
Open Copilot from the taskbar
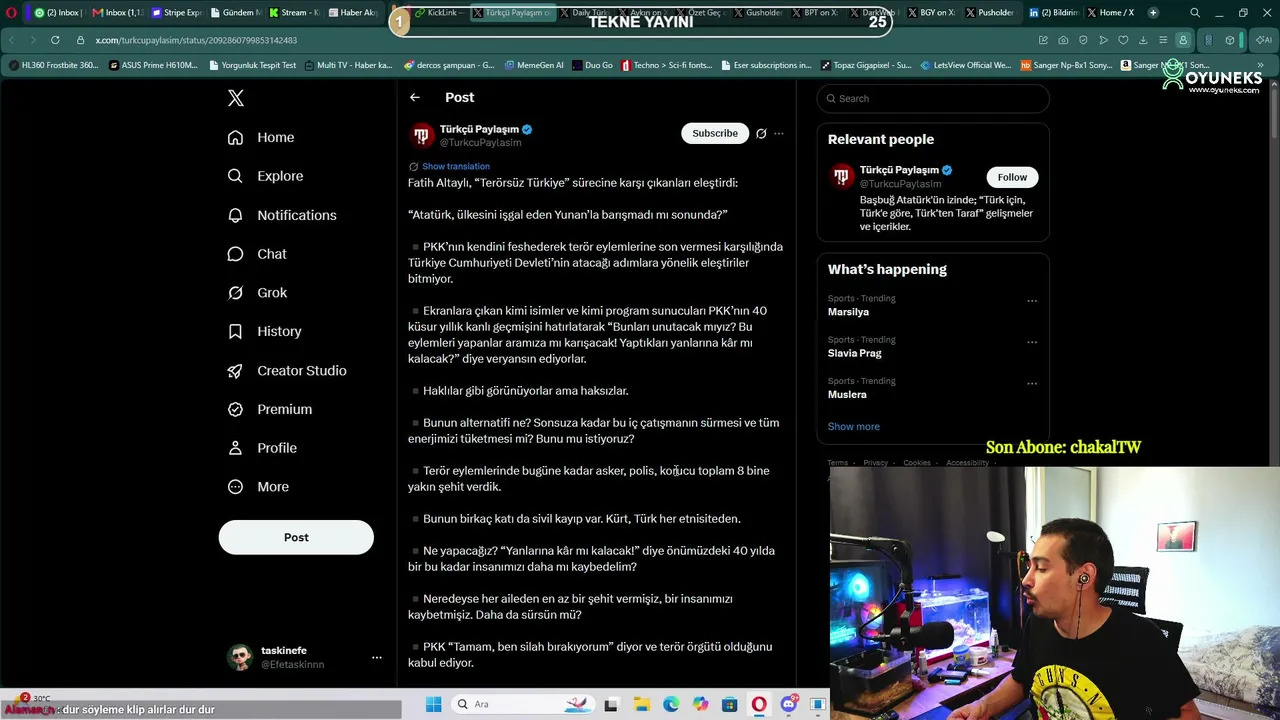pos(700,704)
